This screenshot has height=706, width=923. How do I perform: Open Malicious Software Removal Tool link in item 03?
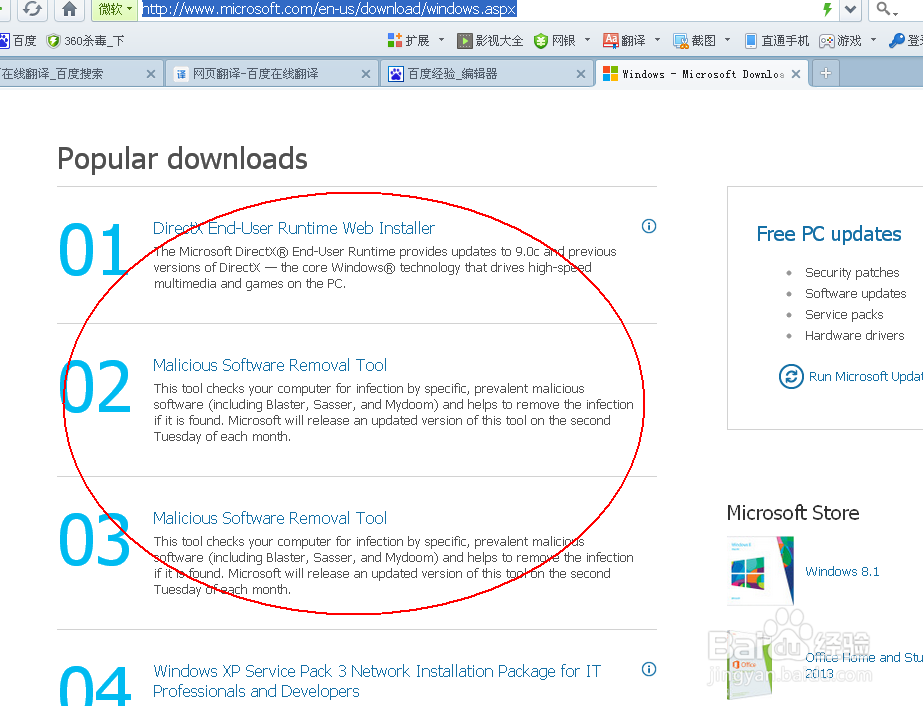pyautogui.click(x=270, y=518)
